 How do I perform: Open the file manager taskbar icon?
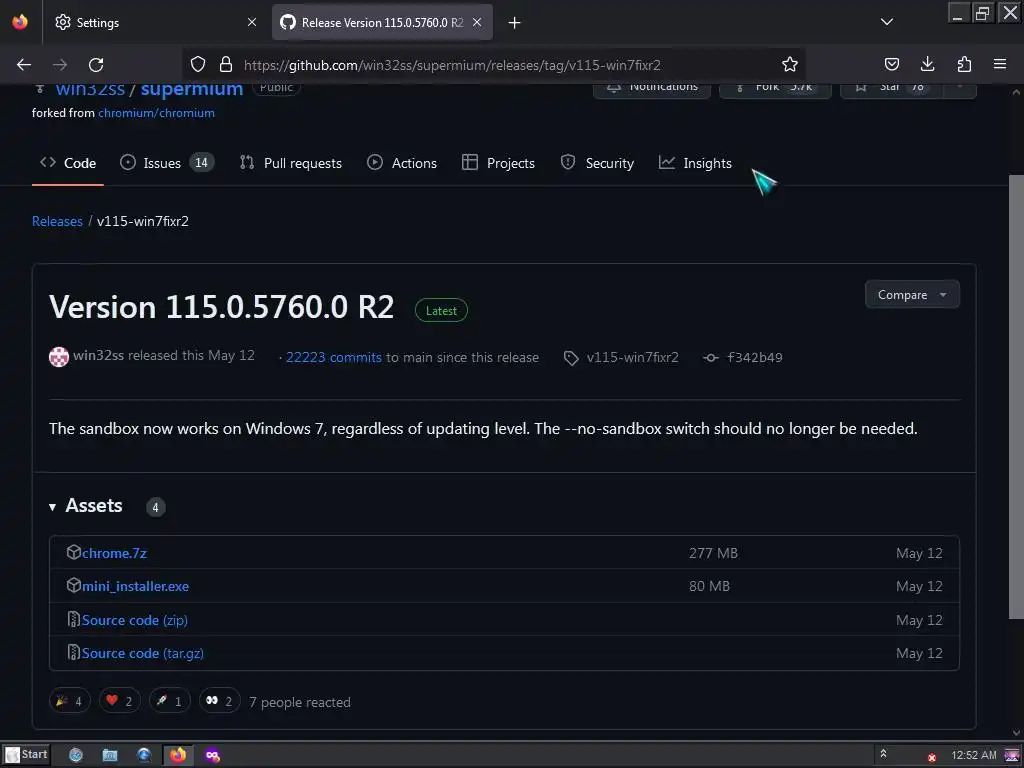click(110, 756)
